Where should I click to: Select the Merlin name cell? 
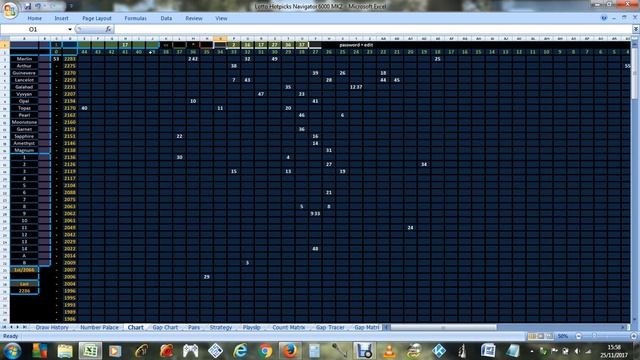tap(24, 59)
